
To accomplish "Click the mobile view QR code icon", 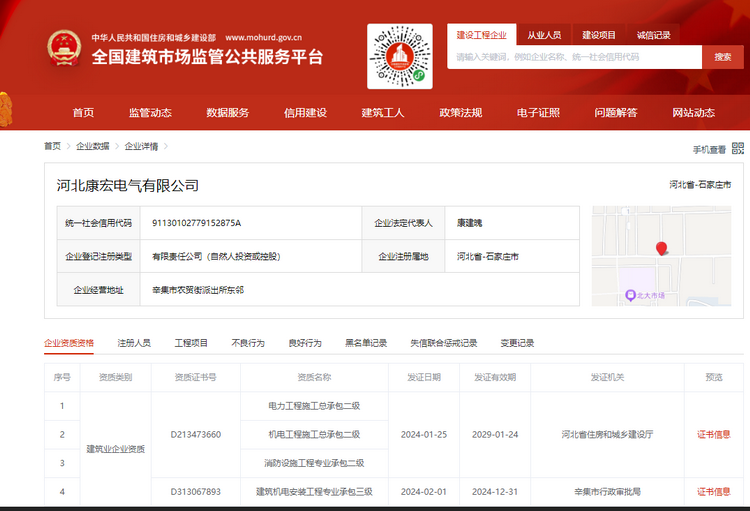I will click(x=738, y=148).
